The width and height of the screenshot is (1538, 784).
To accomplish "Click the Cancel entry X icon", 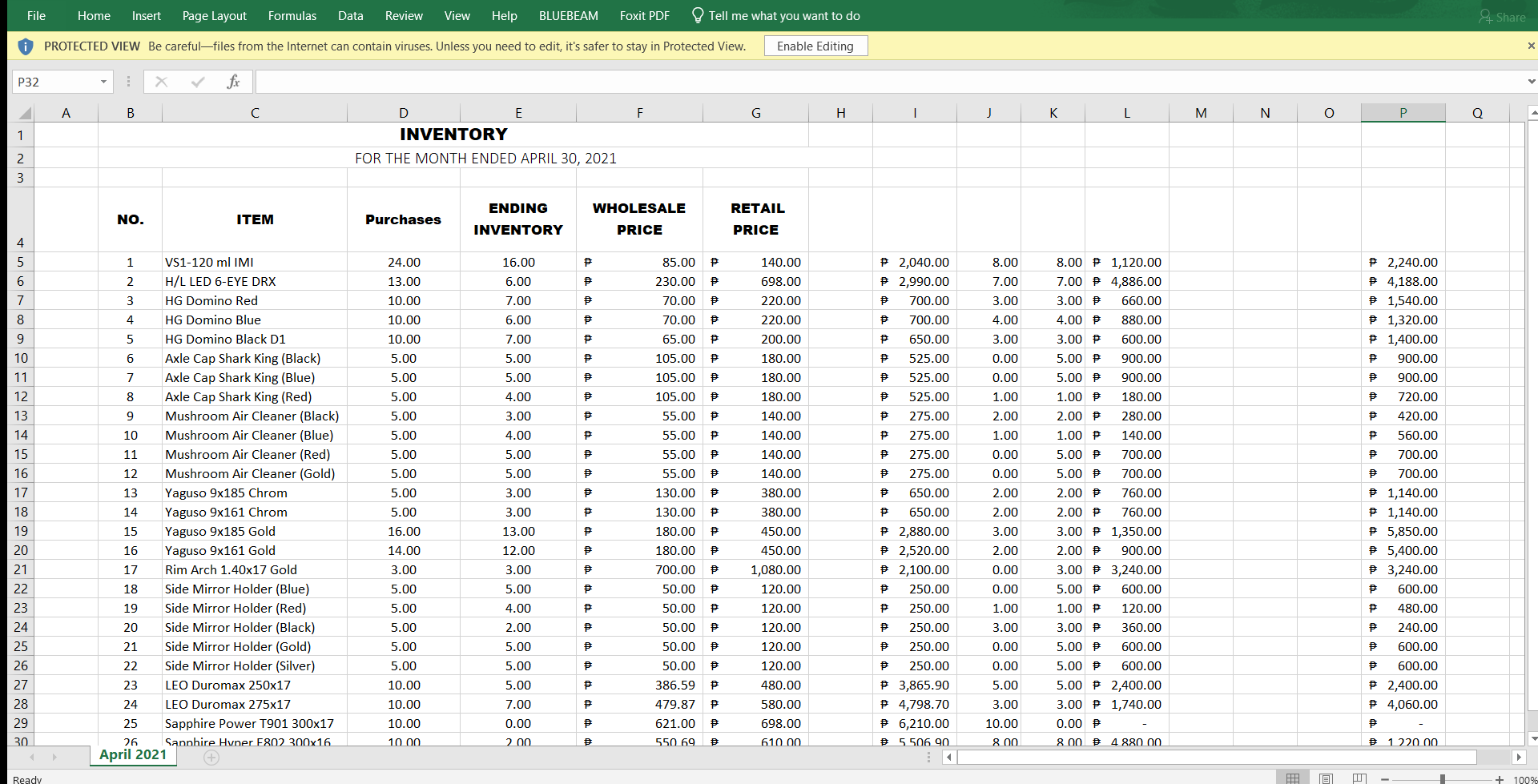I will pyautogui.click(x=161, y=82).
